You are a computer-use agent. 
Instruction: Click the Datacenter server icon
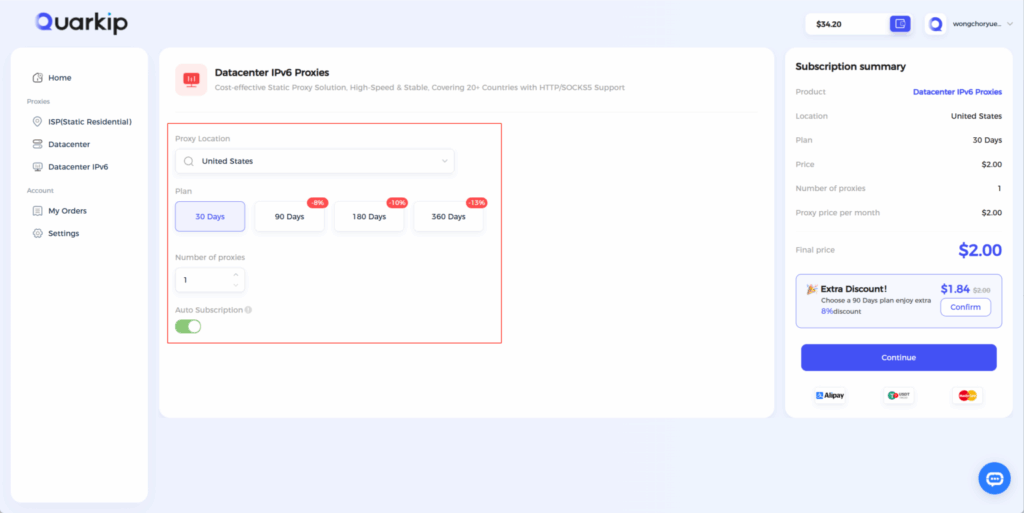pyautogui.click(x=37, y=144)
